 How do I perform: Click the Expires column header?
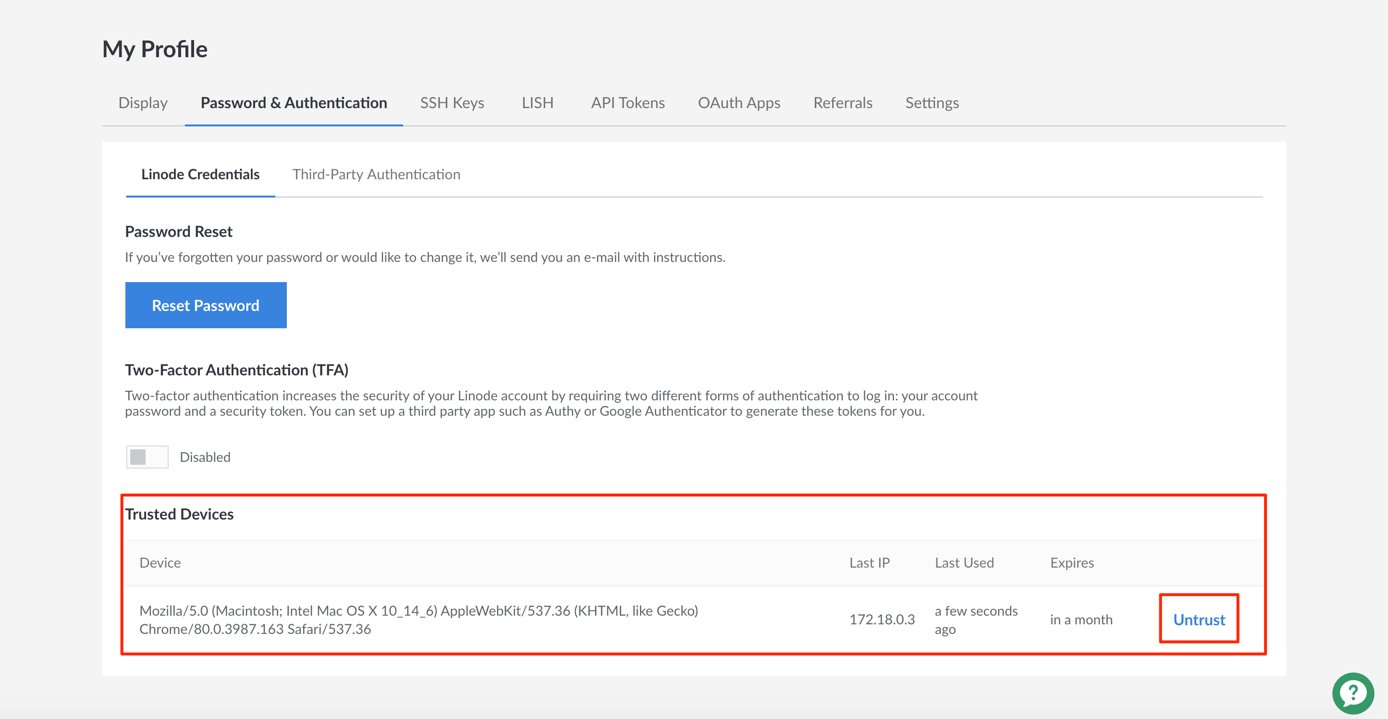1072,563
